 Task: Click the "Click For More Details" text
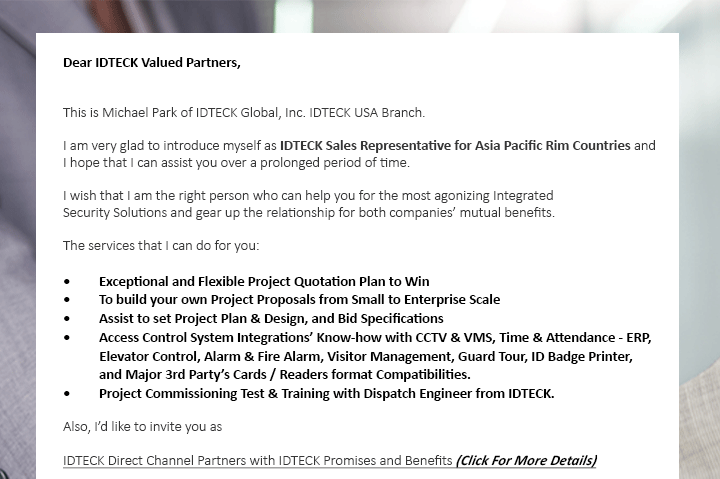[526, 461]
